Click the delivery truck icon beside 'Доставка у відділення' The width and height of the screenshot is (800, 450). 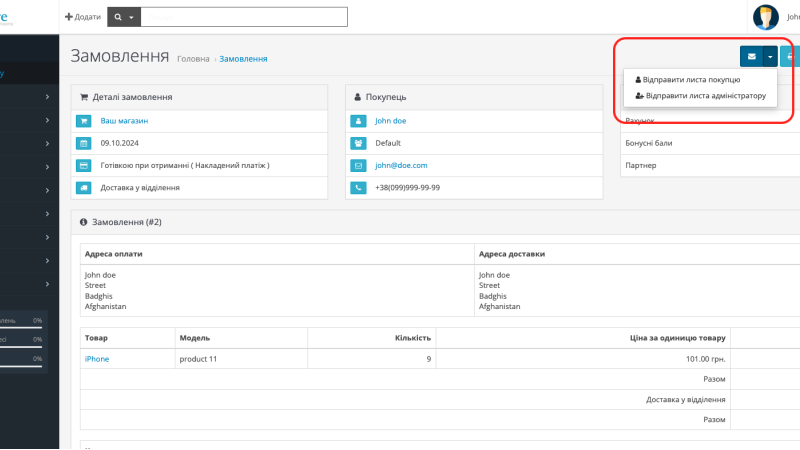(x=84, y=188)
